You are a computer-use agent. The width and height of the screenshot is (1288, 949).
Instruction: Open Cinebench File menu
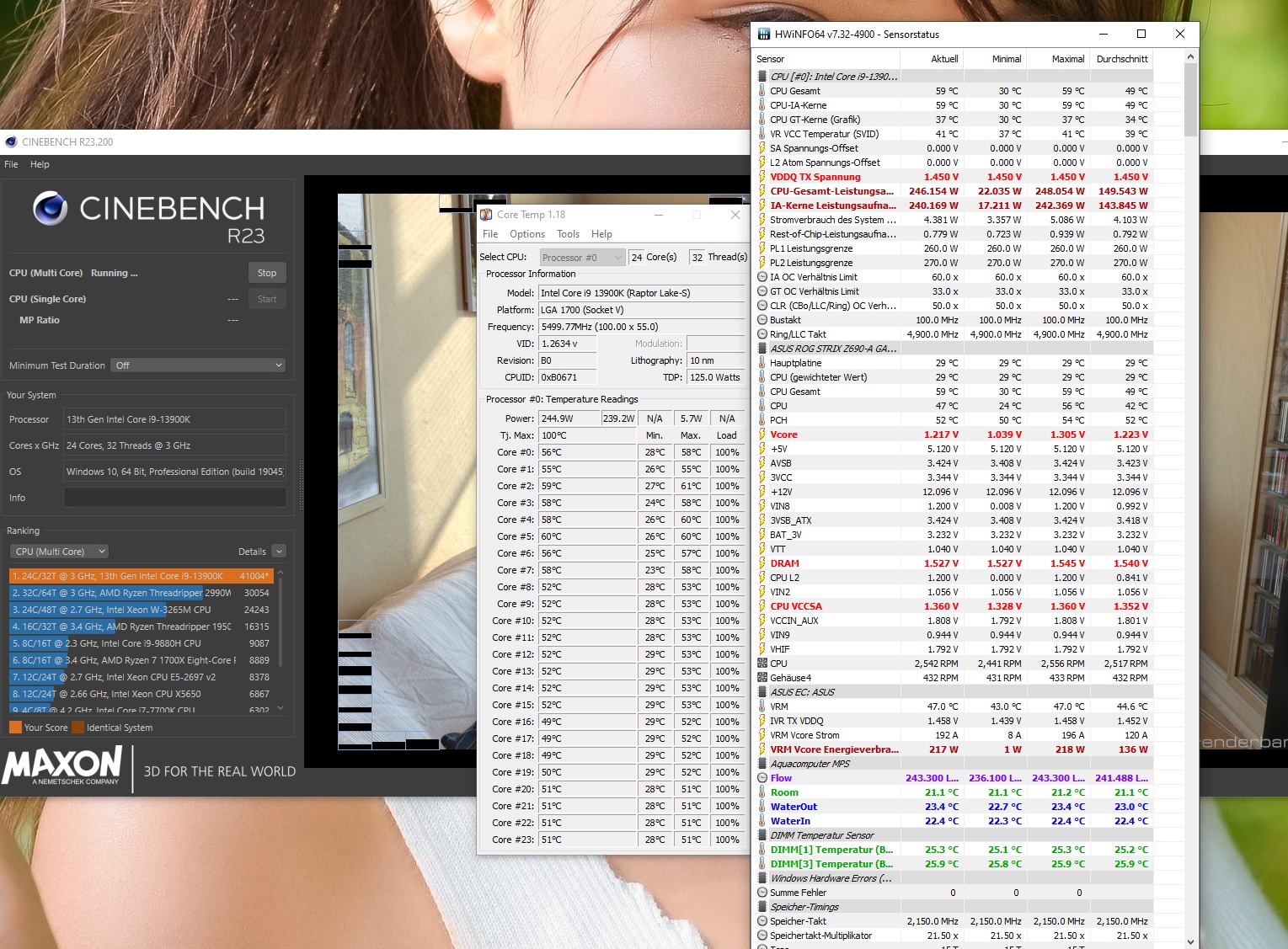11,164
